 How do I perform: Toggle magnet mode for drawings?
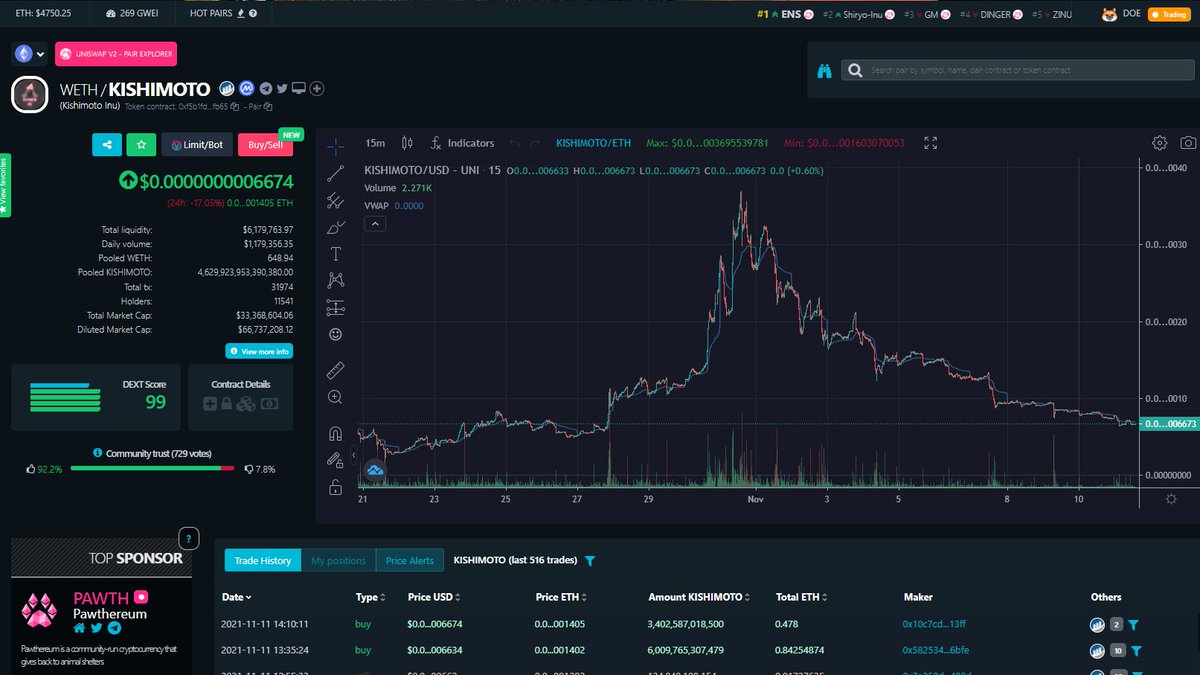point(336,434)
